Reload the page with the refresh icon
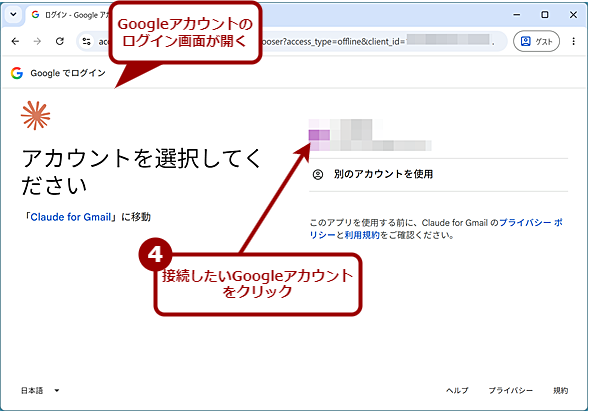 click(x=60, y=41)
